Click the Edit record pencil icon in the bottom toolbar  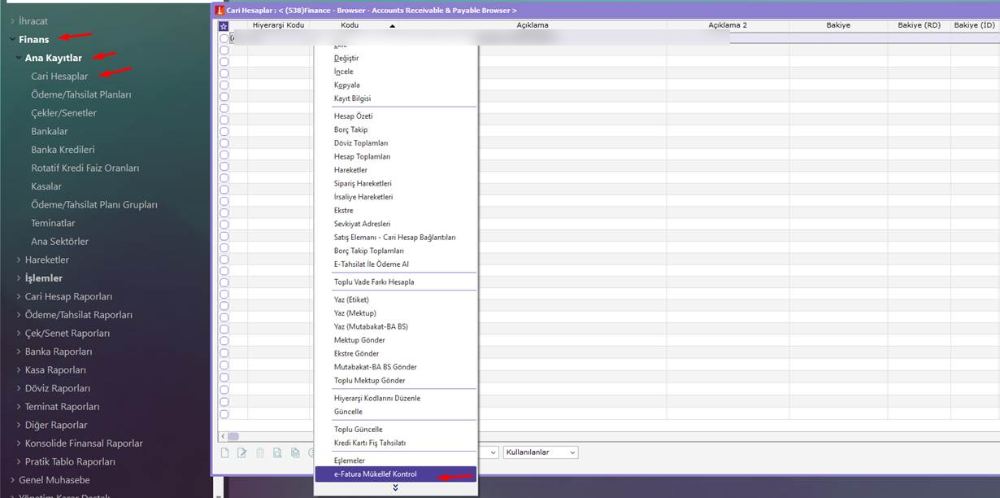pyautogui.click(x=242, y=453)
